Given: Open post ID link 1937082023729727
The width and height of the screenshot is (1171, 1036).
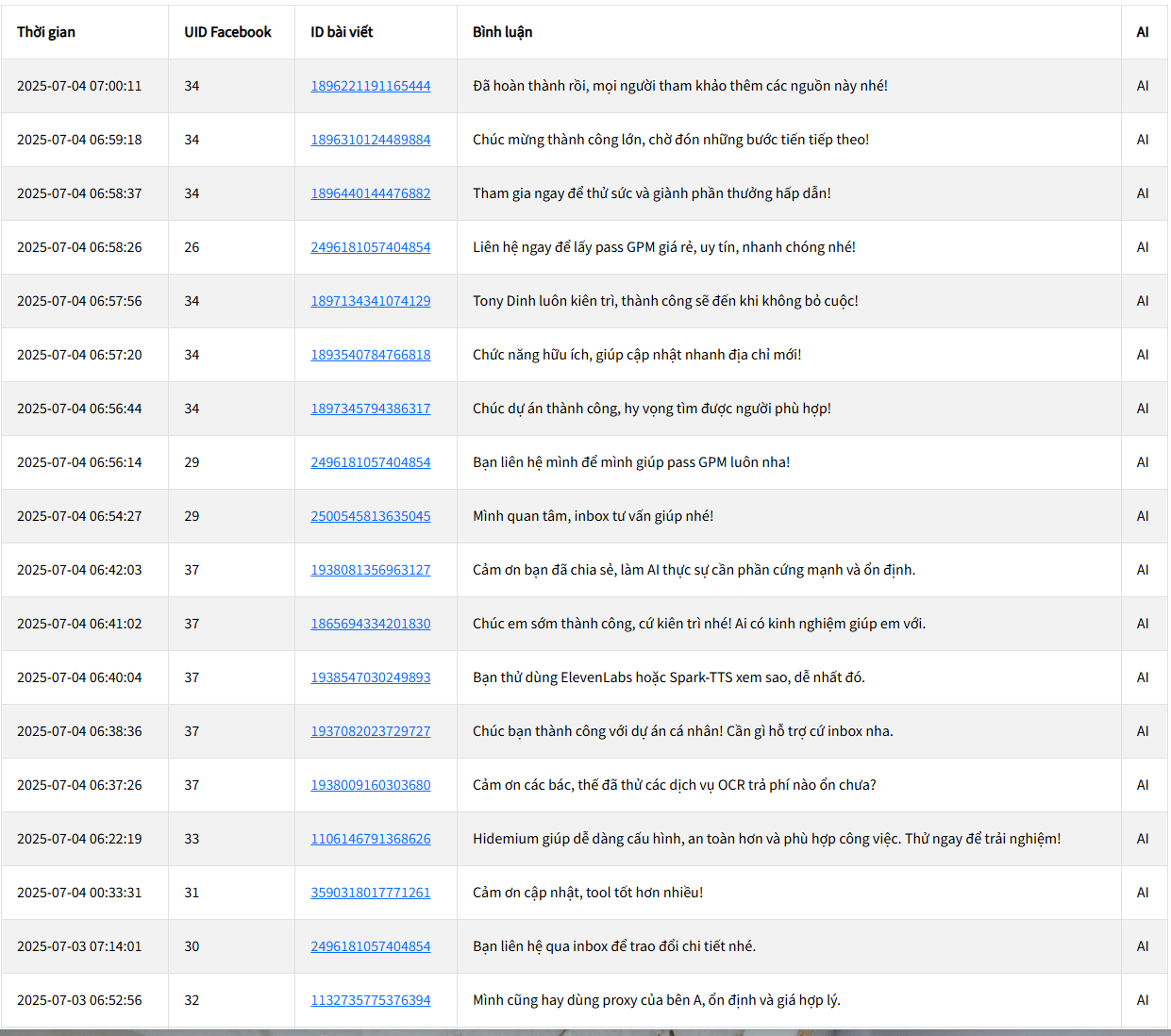Looking at the screenshot, I should point(371,731).
